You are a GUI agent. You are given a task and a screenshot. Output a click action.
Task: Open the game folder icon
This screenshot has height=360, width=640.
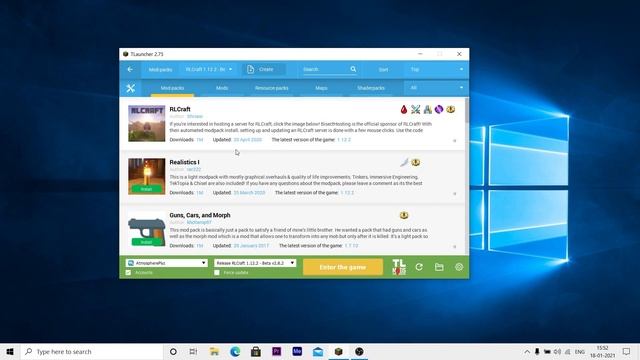[439, 267]
